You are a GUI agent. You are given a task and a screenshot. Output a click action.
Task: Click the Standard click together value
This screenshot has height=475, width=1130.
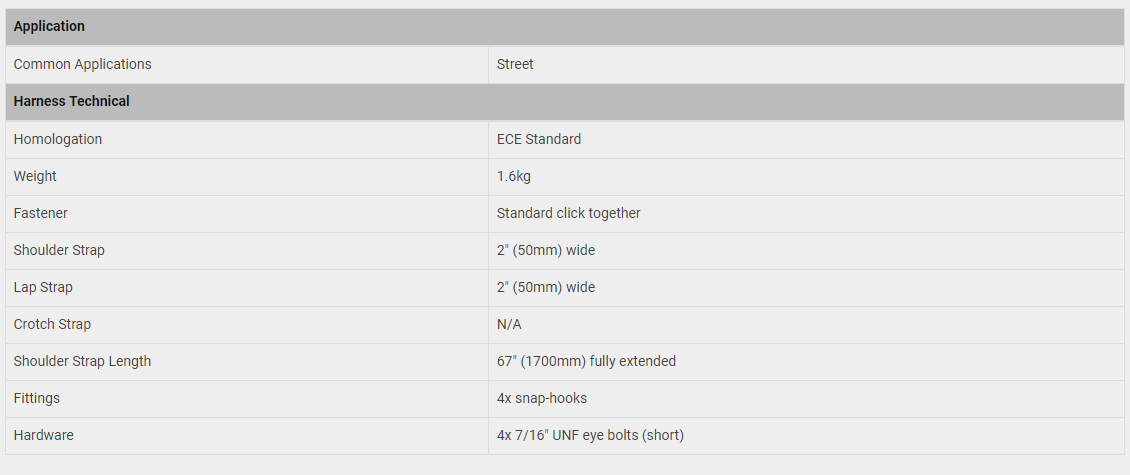coord(569,213)
